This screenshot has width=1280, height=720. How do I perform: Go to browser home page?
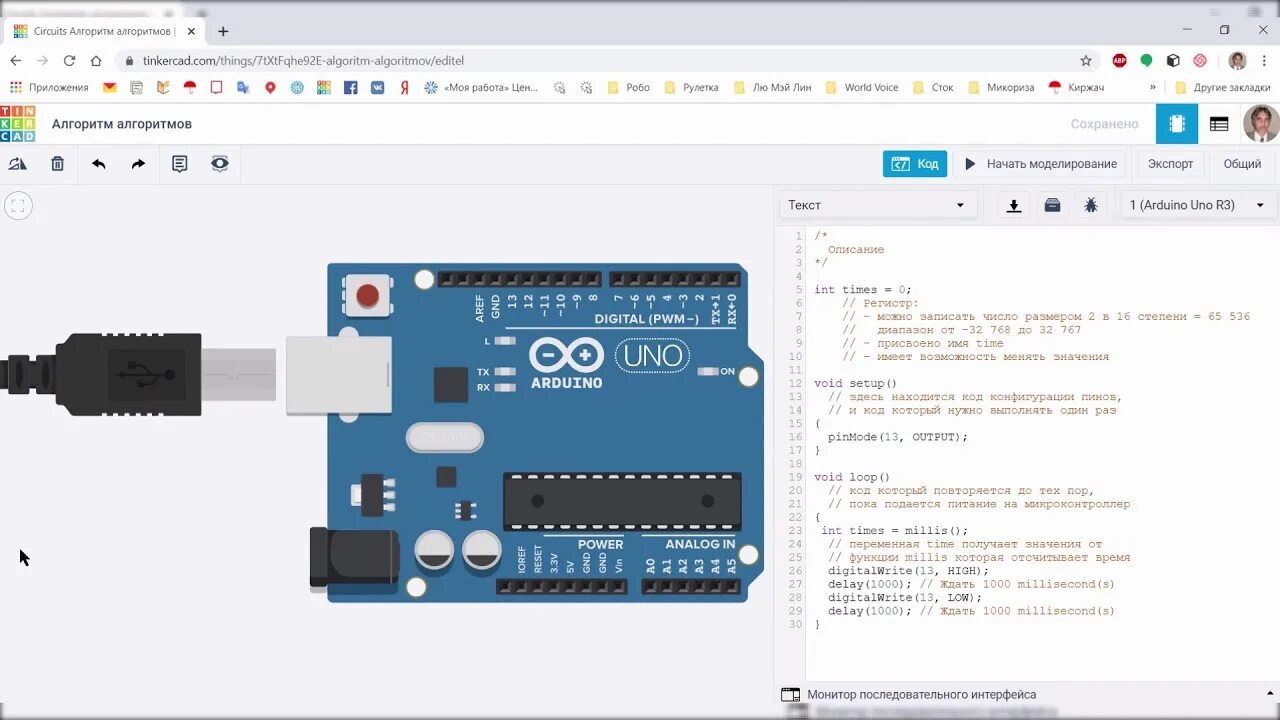tap(96, 60)
